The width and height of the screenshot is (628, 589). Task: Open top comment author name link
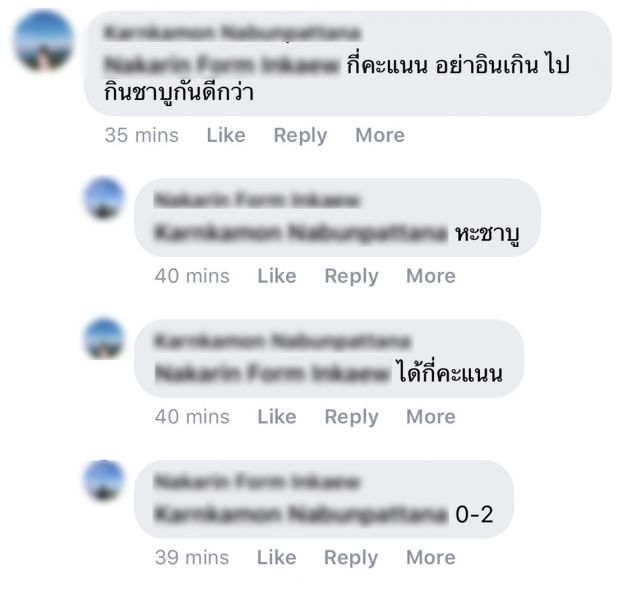click(232, 33)
